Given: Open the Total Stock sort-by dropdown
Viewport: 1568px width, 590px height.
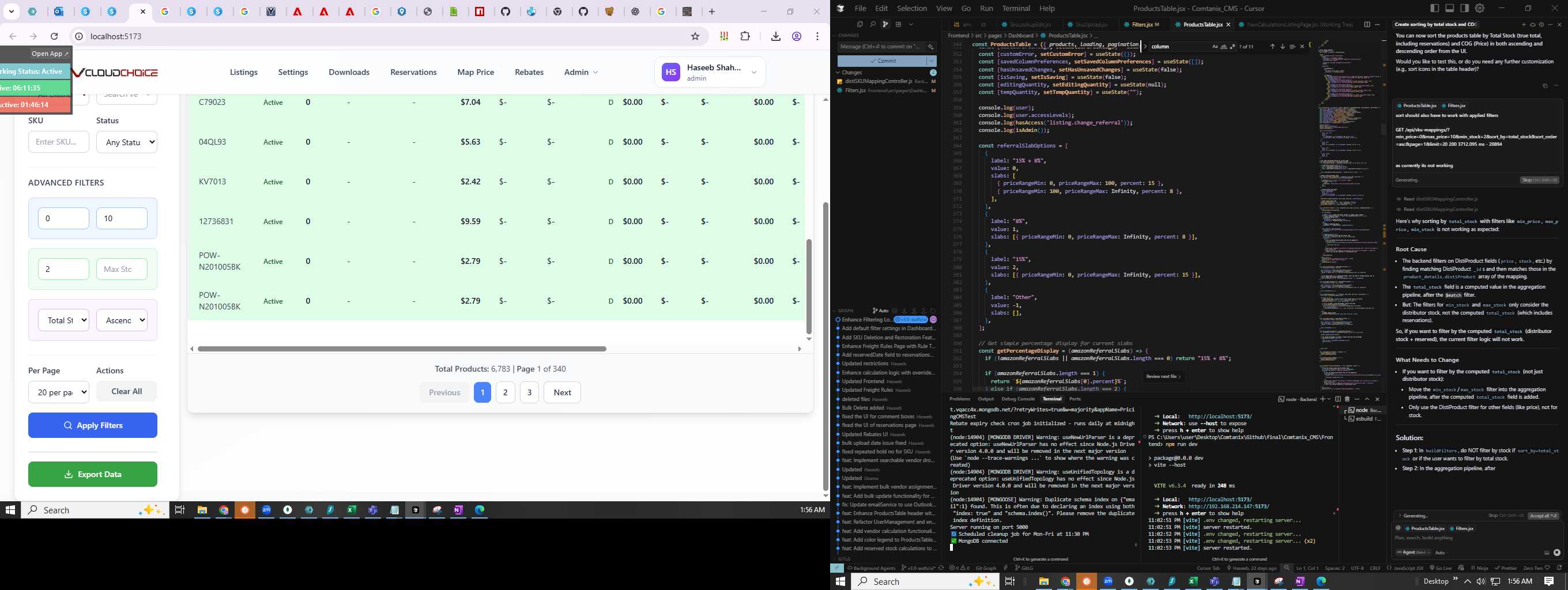Looking at the screenshot, I should pyautogui.click(x=63, y=320).
